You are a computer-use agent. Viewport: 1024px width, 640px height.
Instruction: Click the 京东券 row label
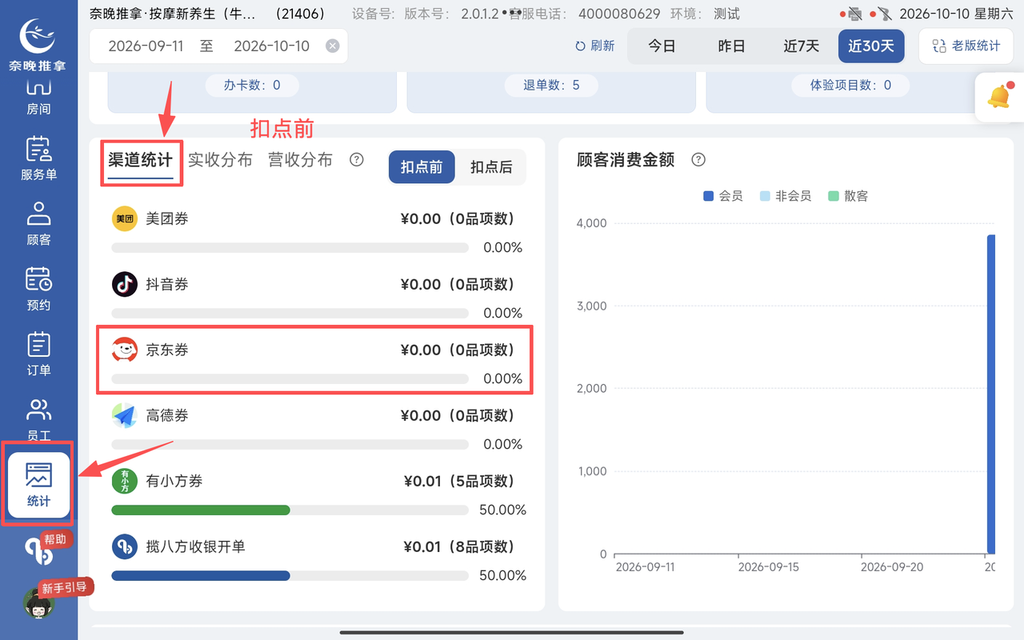click(167, 349)
